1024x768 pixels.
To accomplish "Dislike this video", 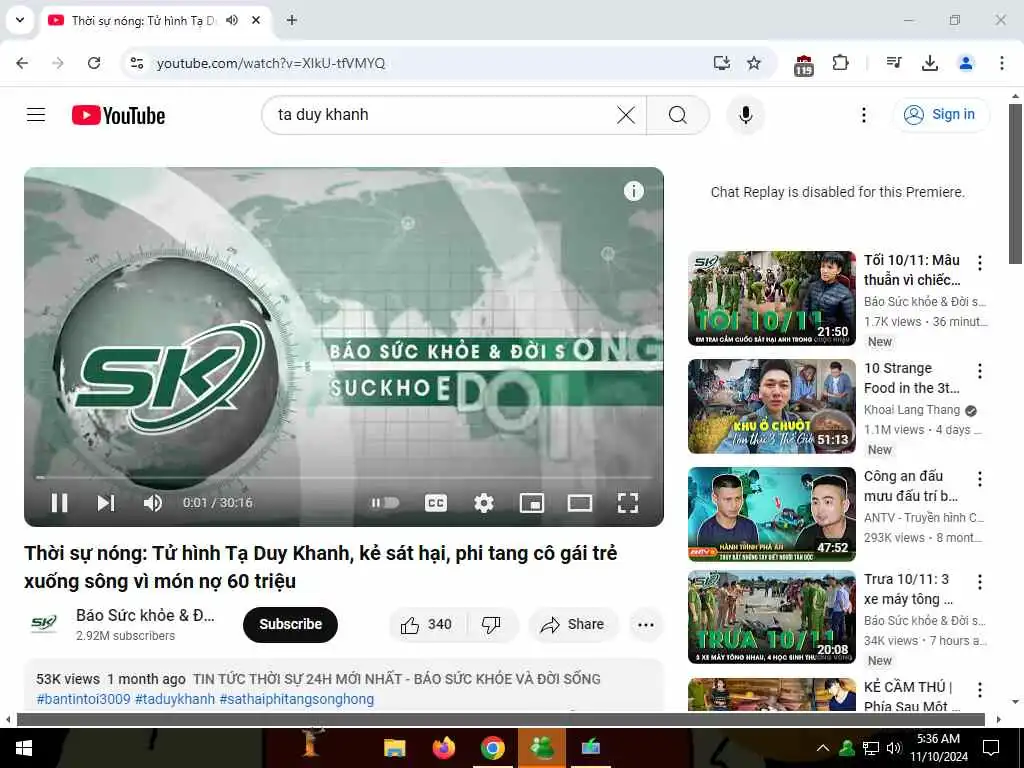I will coord(492,625).
